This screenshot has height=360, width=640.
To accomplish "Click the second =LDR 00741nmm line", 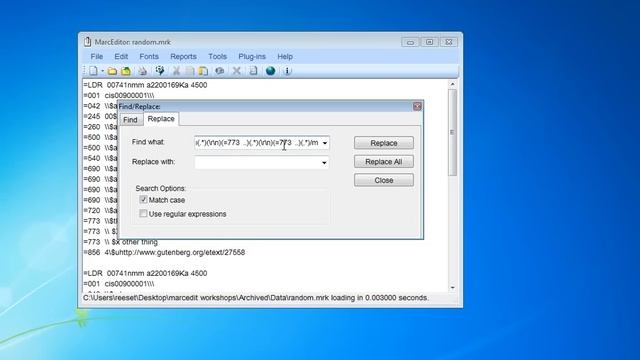I will [x=145, y=273].
